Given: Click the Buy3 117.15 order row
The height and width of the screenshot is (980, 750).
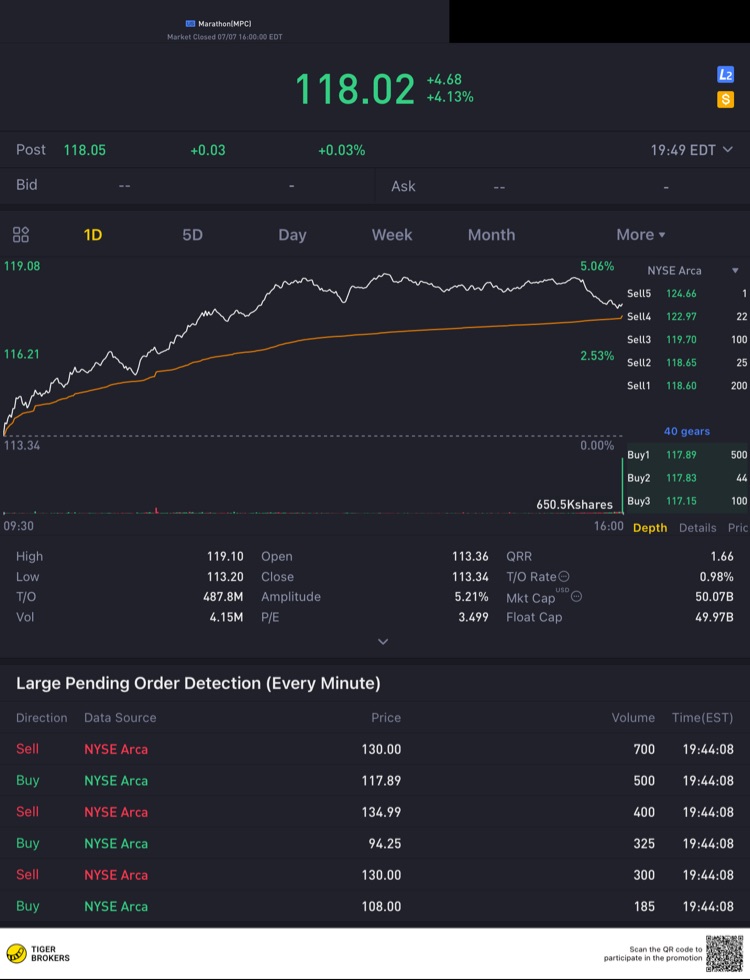Looking at the screenshot, I should pyautogui.click(x=687, y=501).
